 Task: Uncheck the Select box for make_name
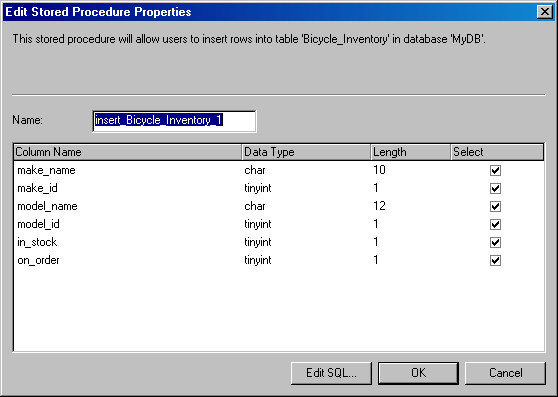click(x=495, y=170)
